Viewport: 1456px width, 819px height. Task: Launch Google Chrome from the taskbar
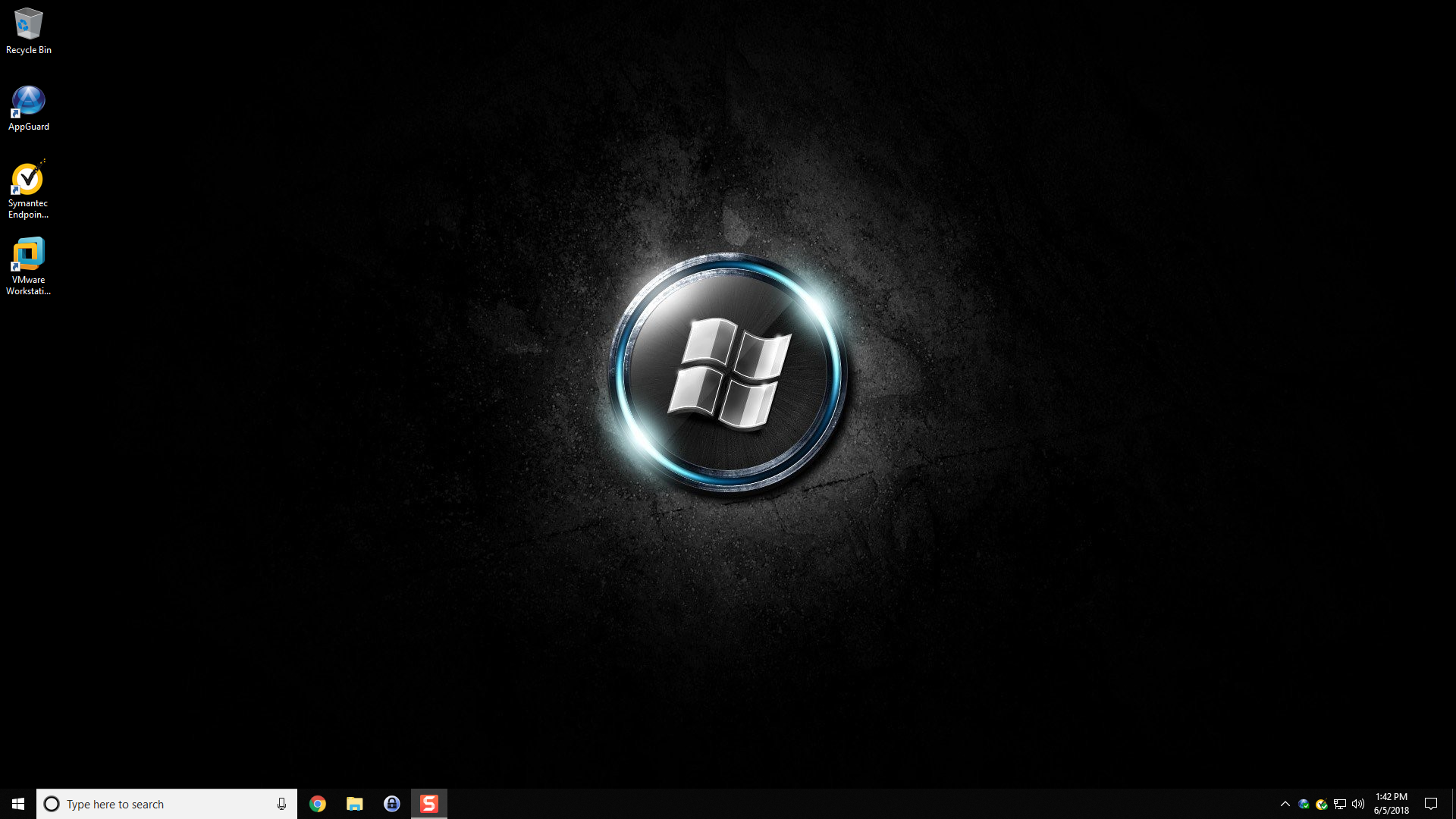(318, 804)
